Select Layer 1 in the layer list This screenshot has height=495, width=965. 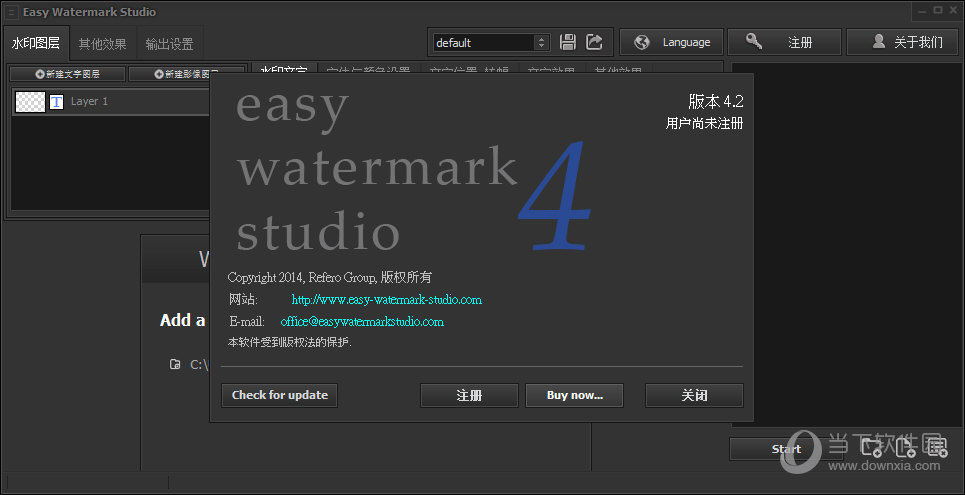tap(111, 102)
